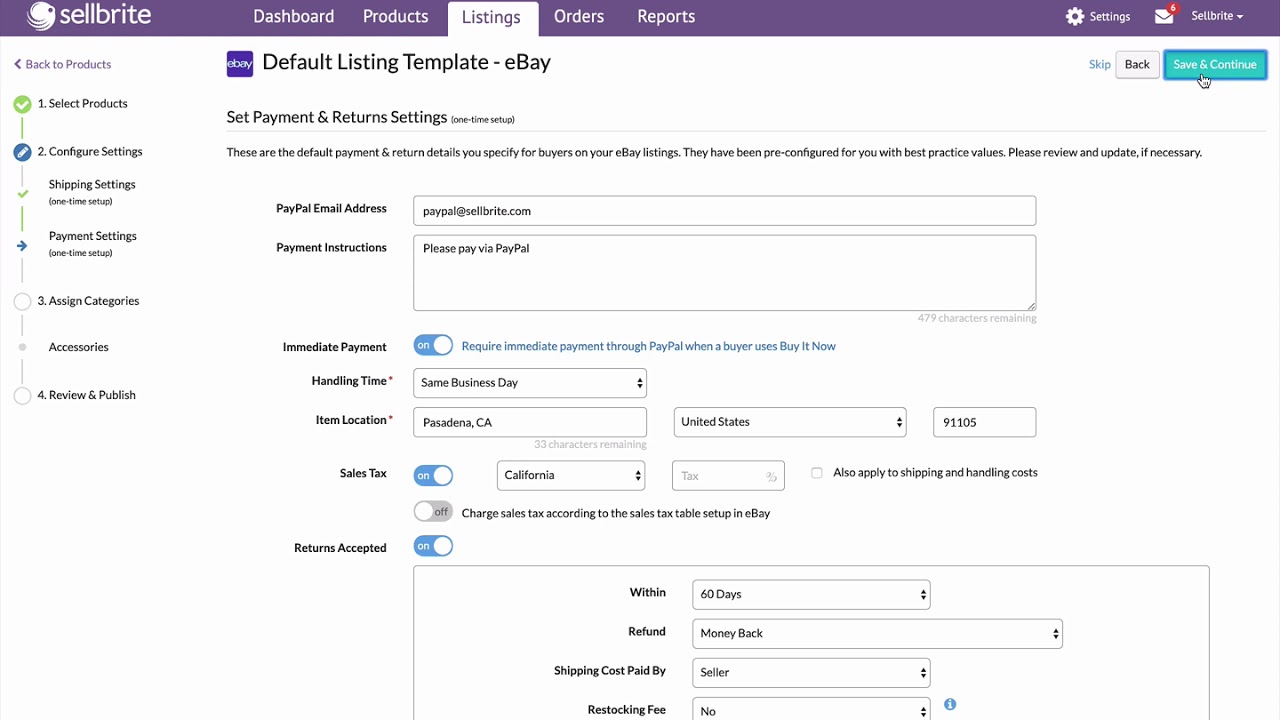Image resolution: width=1280 pixels, height=720 pixels.
Task: Open the messages envelope icon
Action: click(x=1163, y=16)
